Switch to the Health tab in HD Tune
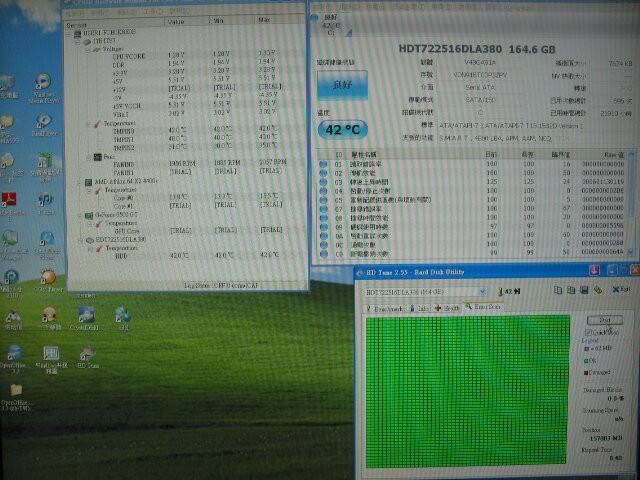This screenshot has height=480, width=640. point(447,309)
